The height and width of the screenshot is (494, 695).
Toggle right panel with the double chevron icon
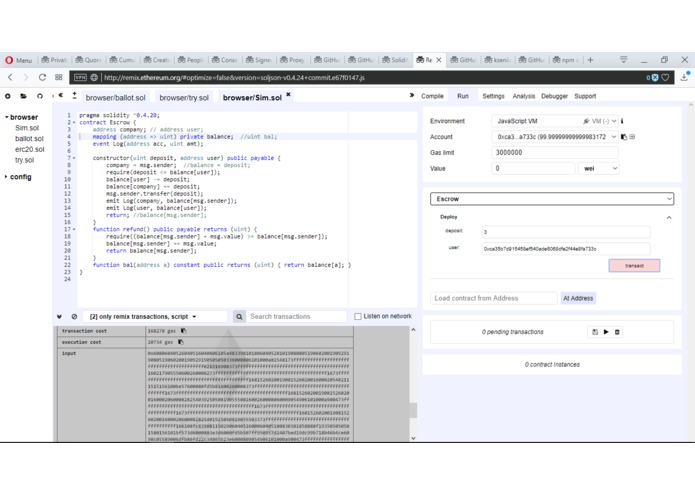(x=412, y=95)
